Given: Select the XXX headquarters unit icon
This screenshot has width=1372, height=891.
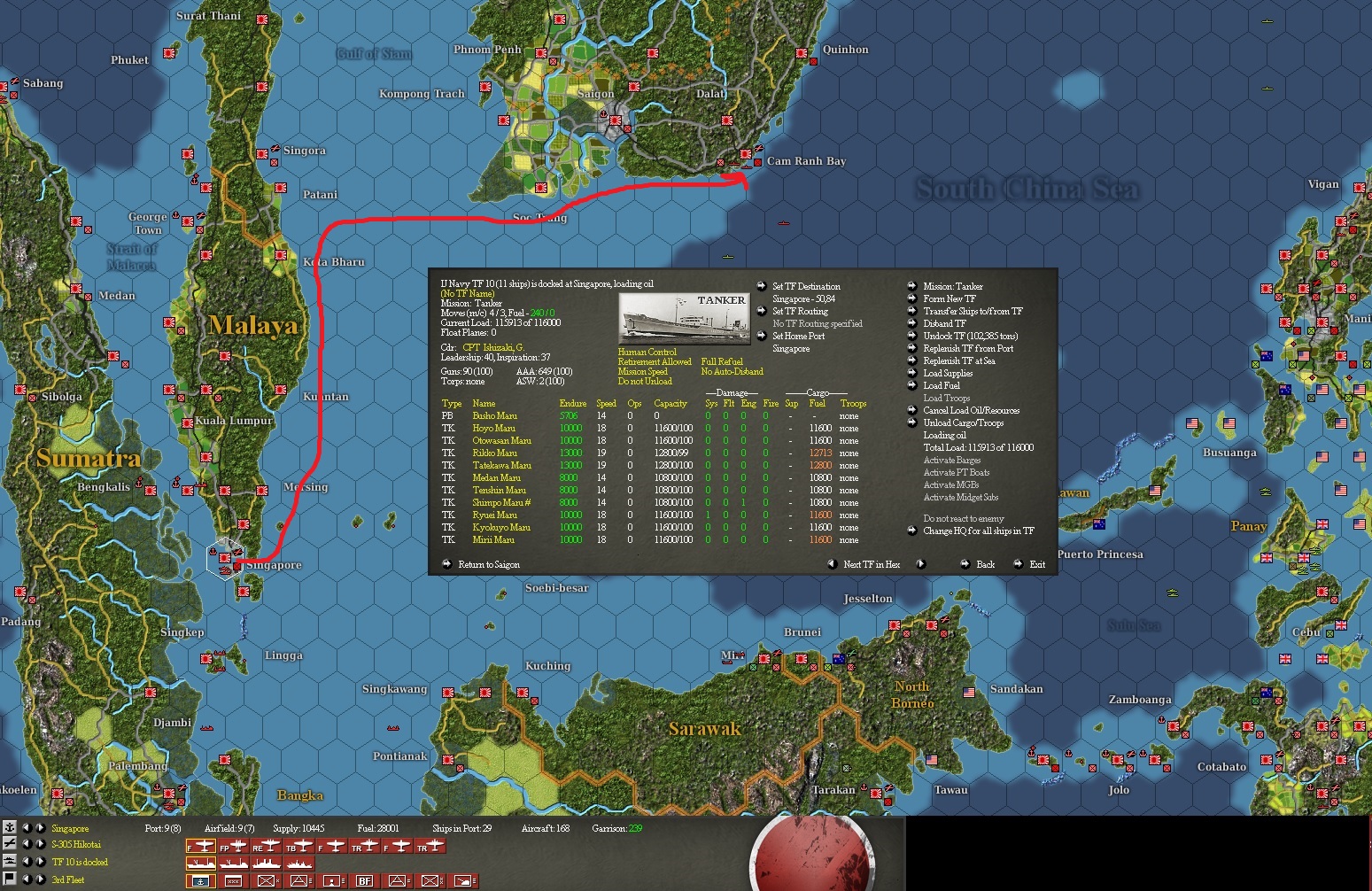Looking at the screenshot, I should pyautogui.click(x=233, y=880).
